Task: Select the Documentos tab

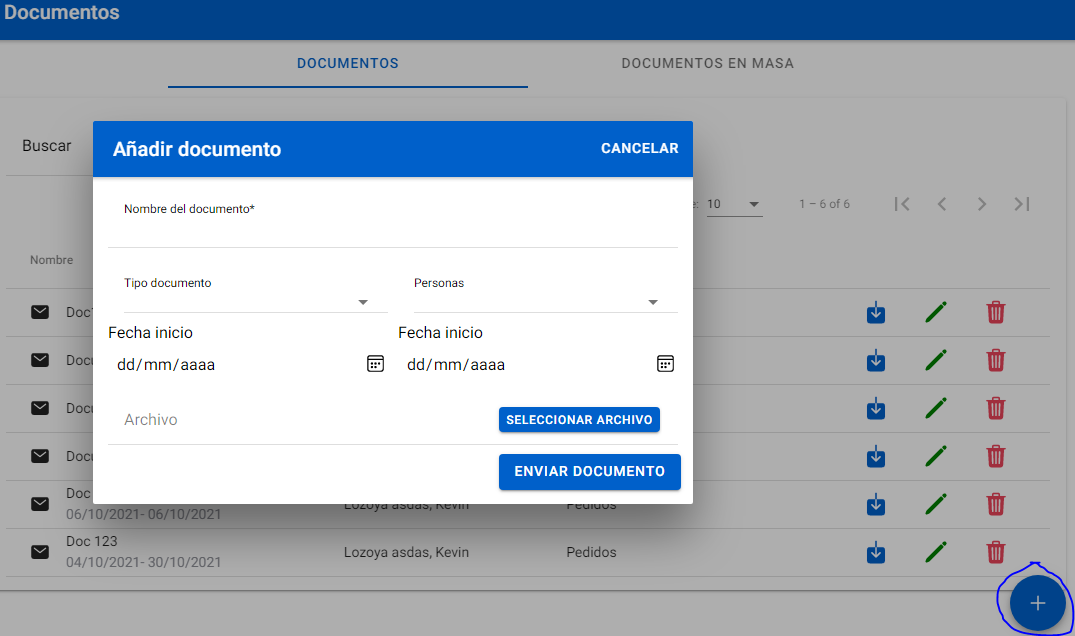Action: pos(348,63)
